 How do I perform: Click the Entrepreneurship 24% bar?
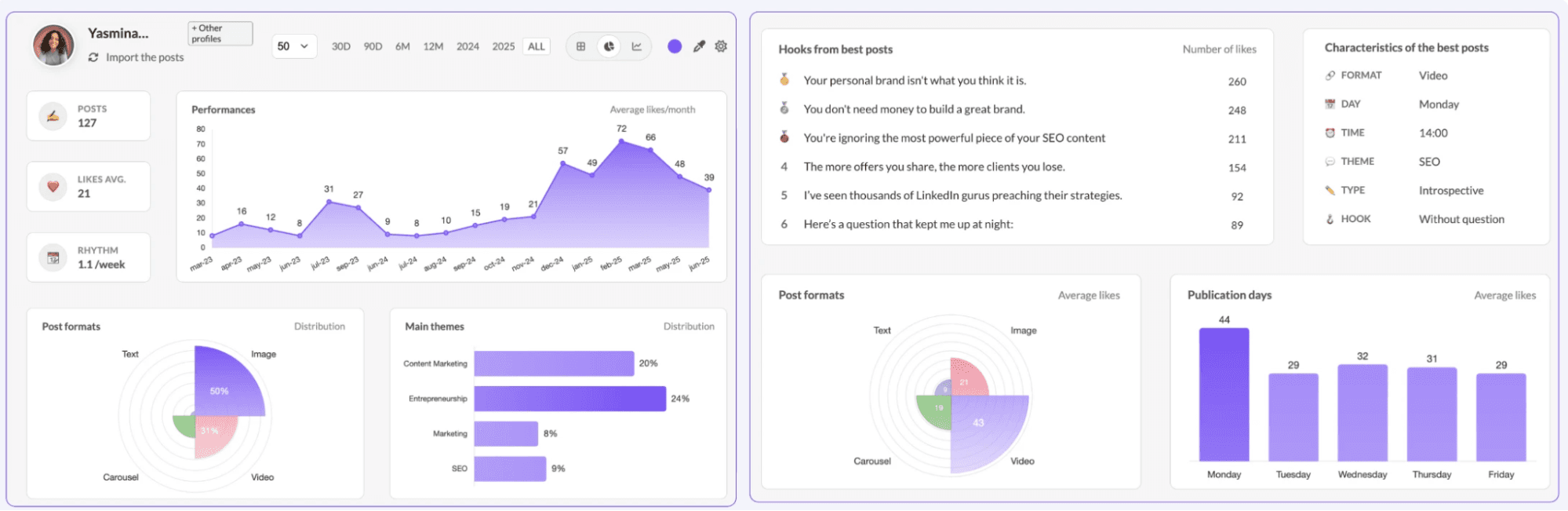click(x=570, y=399)
